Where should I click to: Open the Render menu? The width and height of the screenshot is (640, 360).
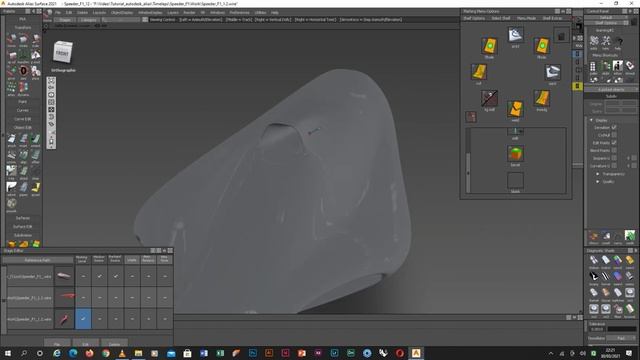click(189, 13)
